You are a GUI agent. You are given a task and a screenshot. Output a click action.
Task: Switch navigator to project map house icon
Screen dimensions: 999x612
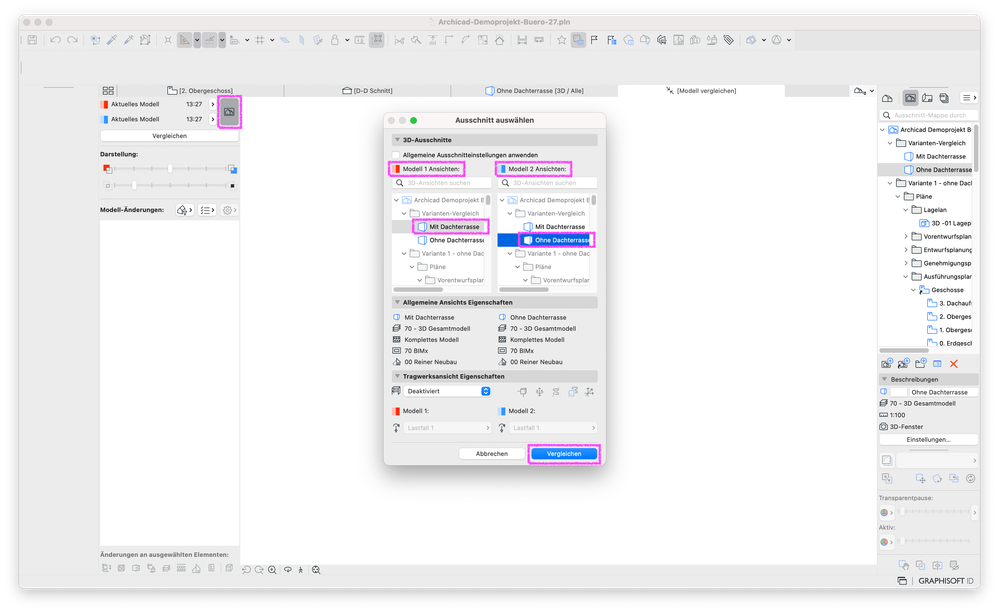point(888,97)
